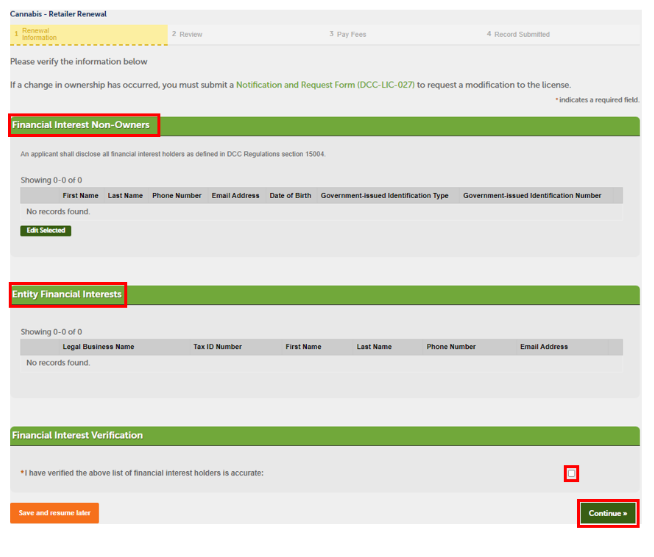Open the Notification and Request Form link
The width and height of the screenshot is (654, 557).
[x=325, y=85]
